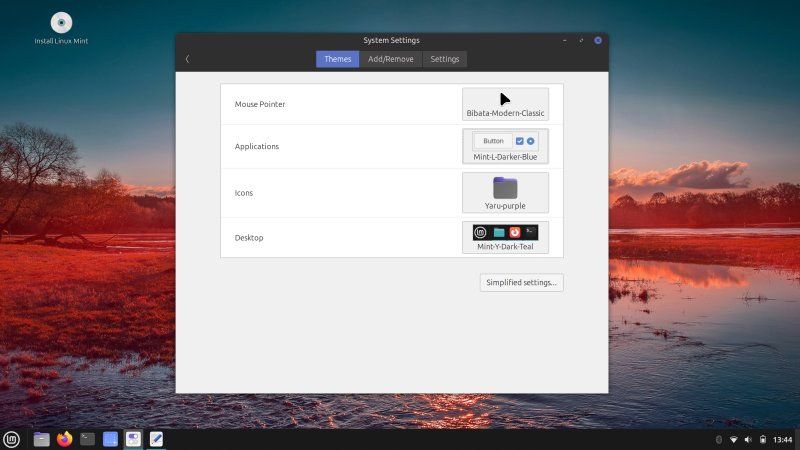Choose mouse pointer theme Bibata-Modern-Classic
The image size is (800, 450).
click(x=505, y=104)
